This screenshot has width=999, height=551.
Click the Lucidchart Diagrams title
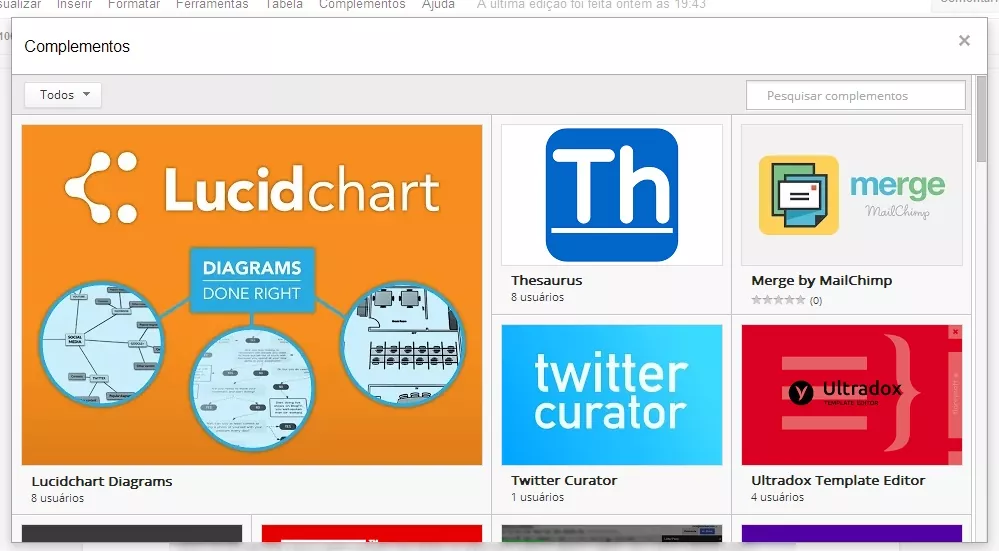[102, 482]
